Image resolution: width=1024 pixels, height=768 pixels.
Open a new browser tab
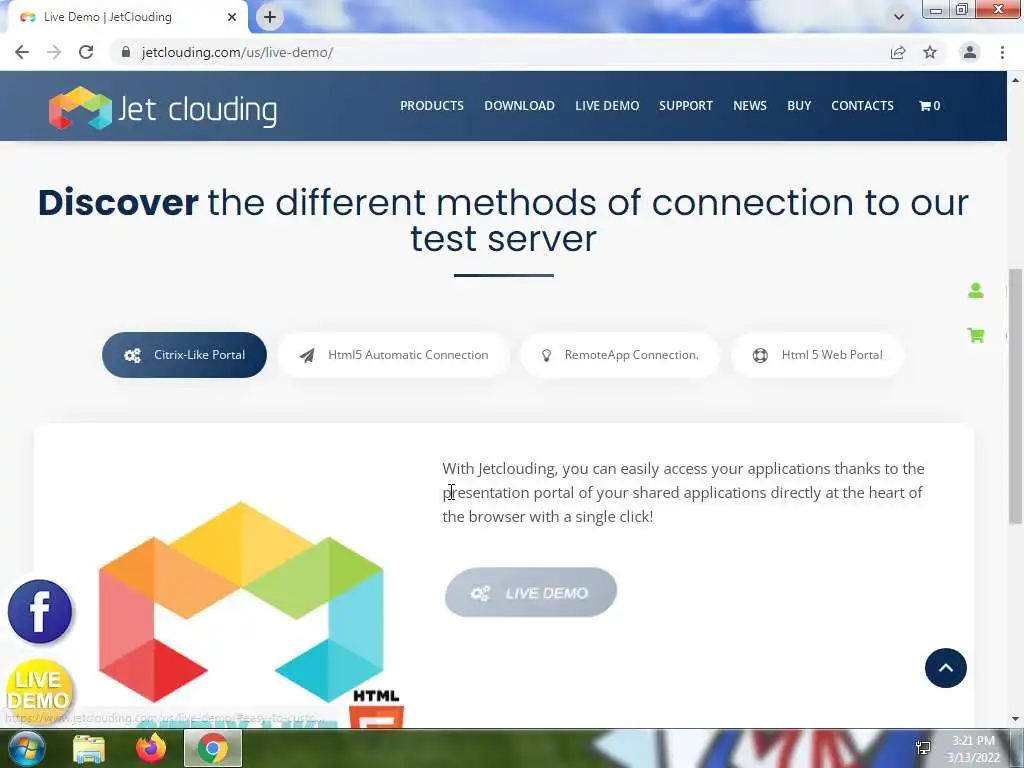coord(270,17)
